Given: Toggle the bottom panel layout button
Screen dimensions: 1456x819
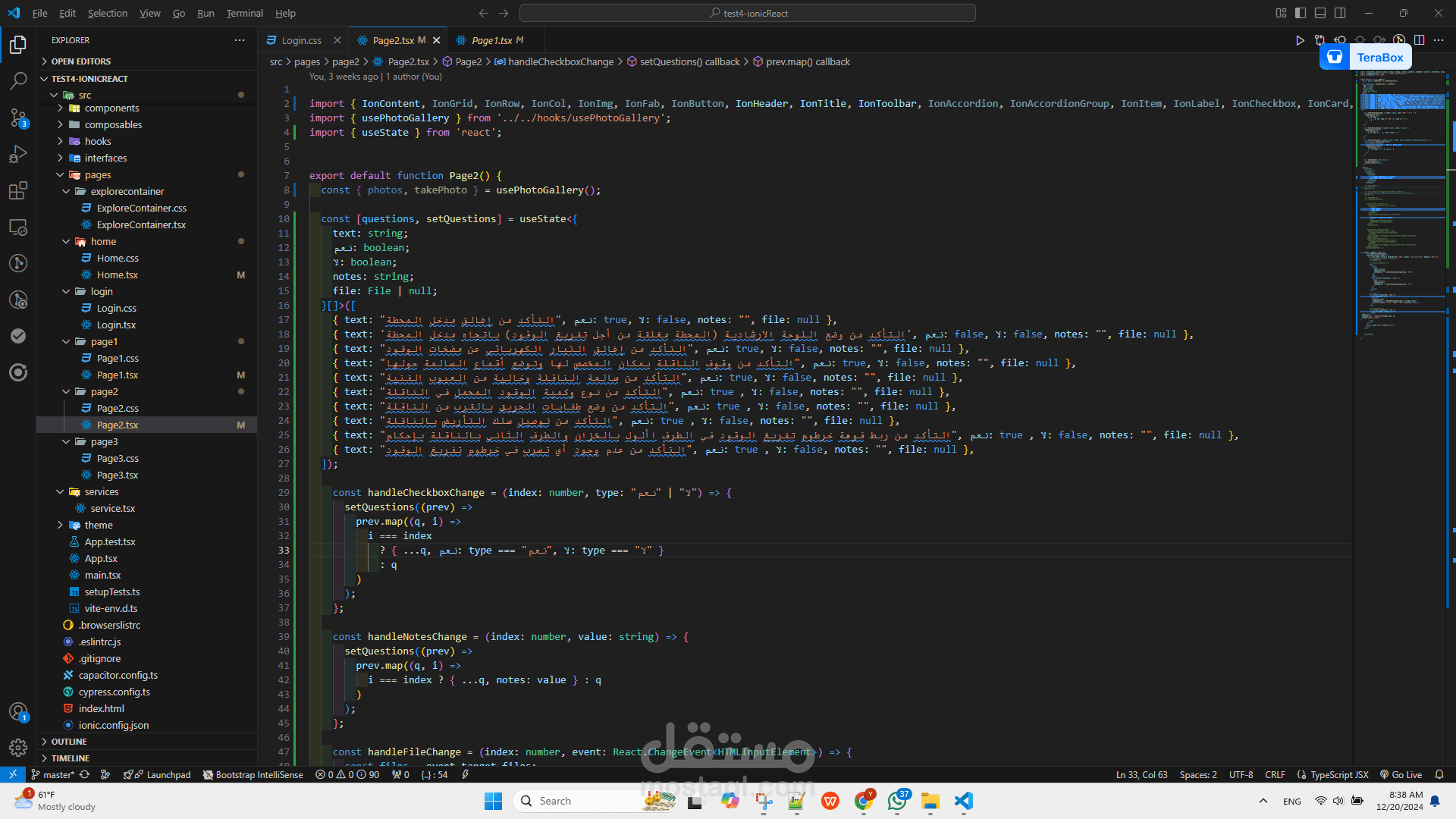Looking at the screenshot, I should click(x=1320, y=13).
